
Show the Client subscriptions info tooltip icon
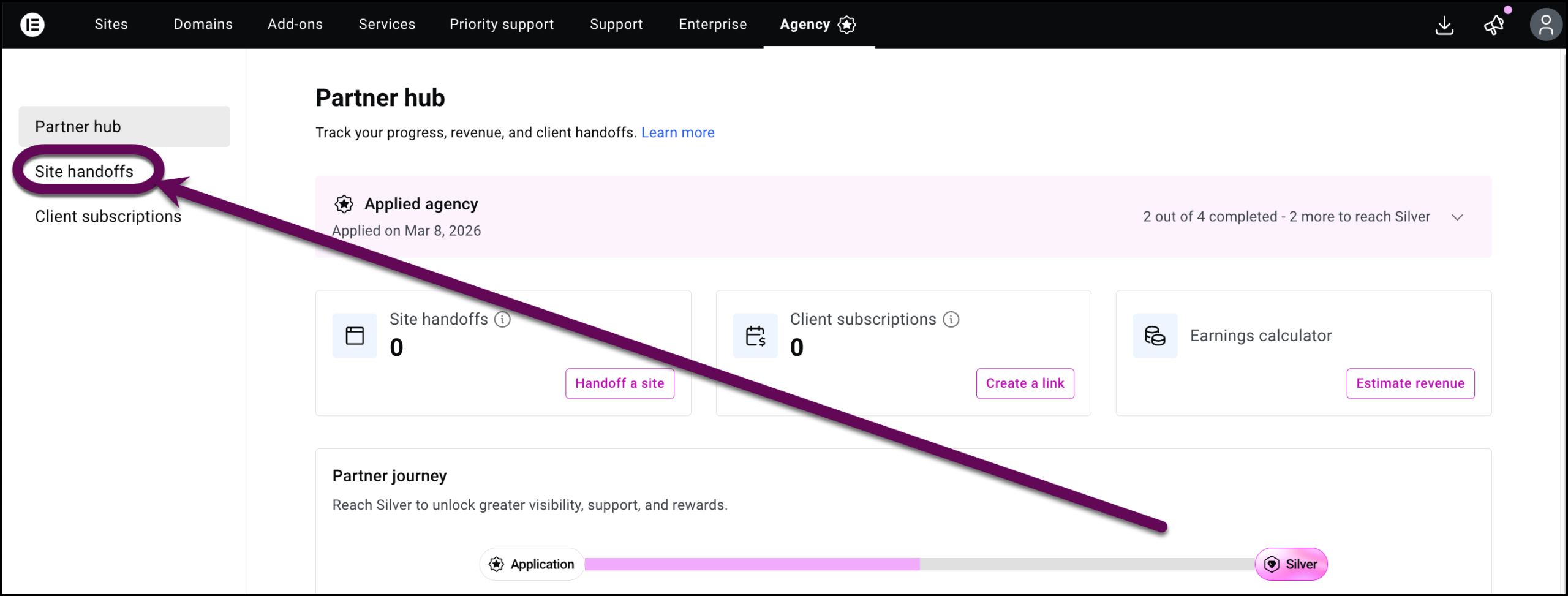click(x=951, y=319)
